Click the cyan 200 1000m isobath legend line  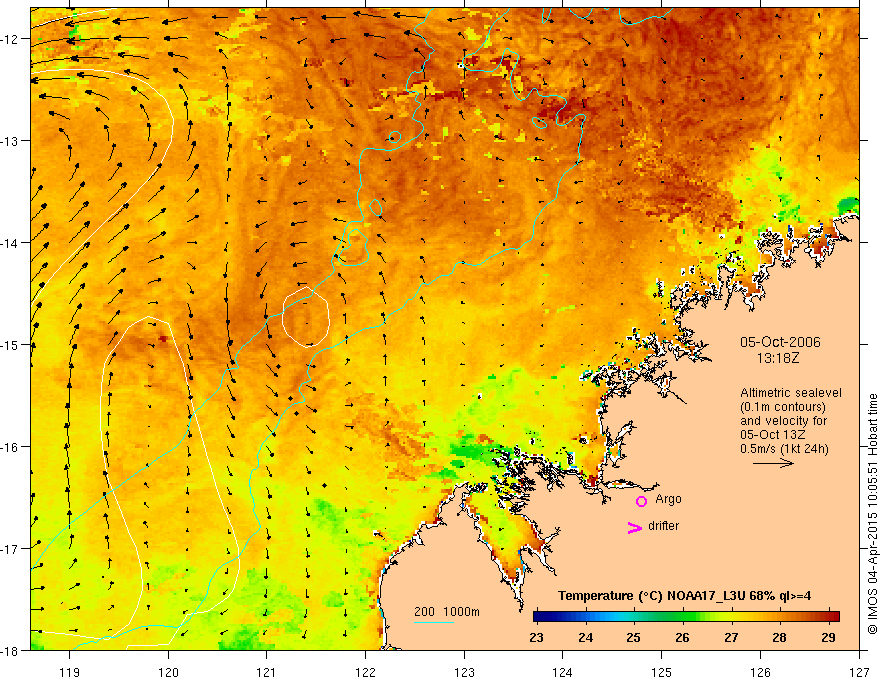(433, 622)
